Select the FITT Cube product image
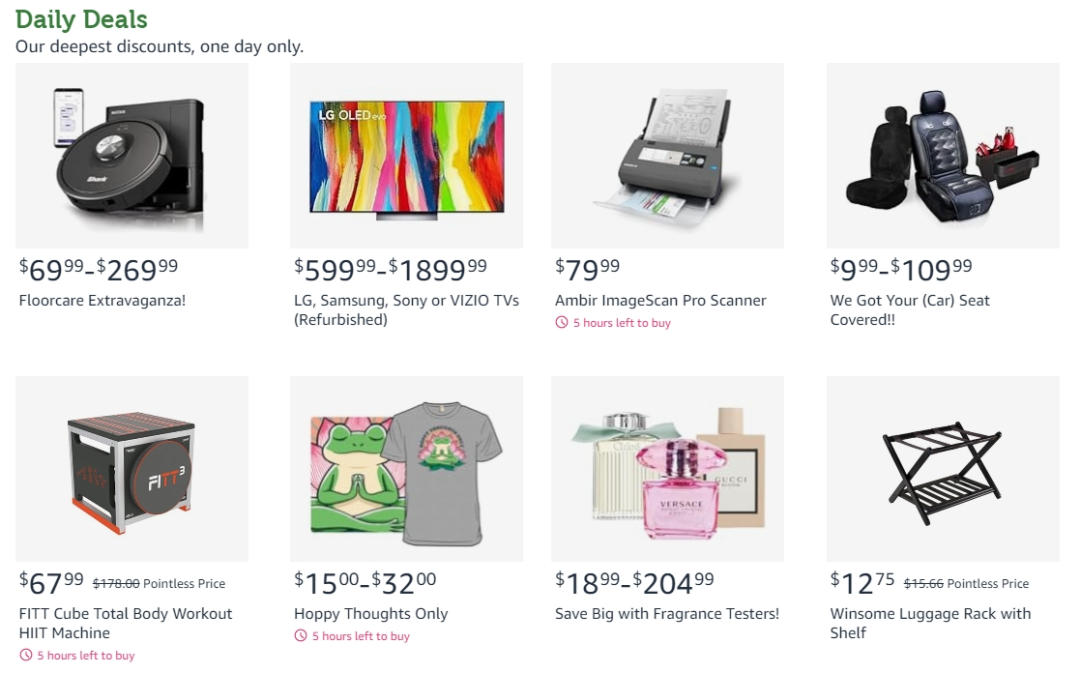The width and height of the screenshot is (1080, 673). click(x=132, y=469)
